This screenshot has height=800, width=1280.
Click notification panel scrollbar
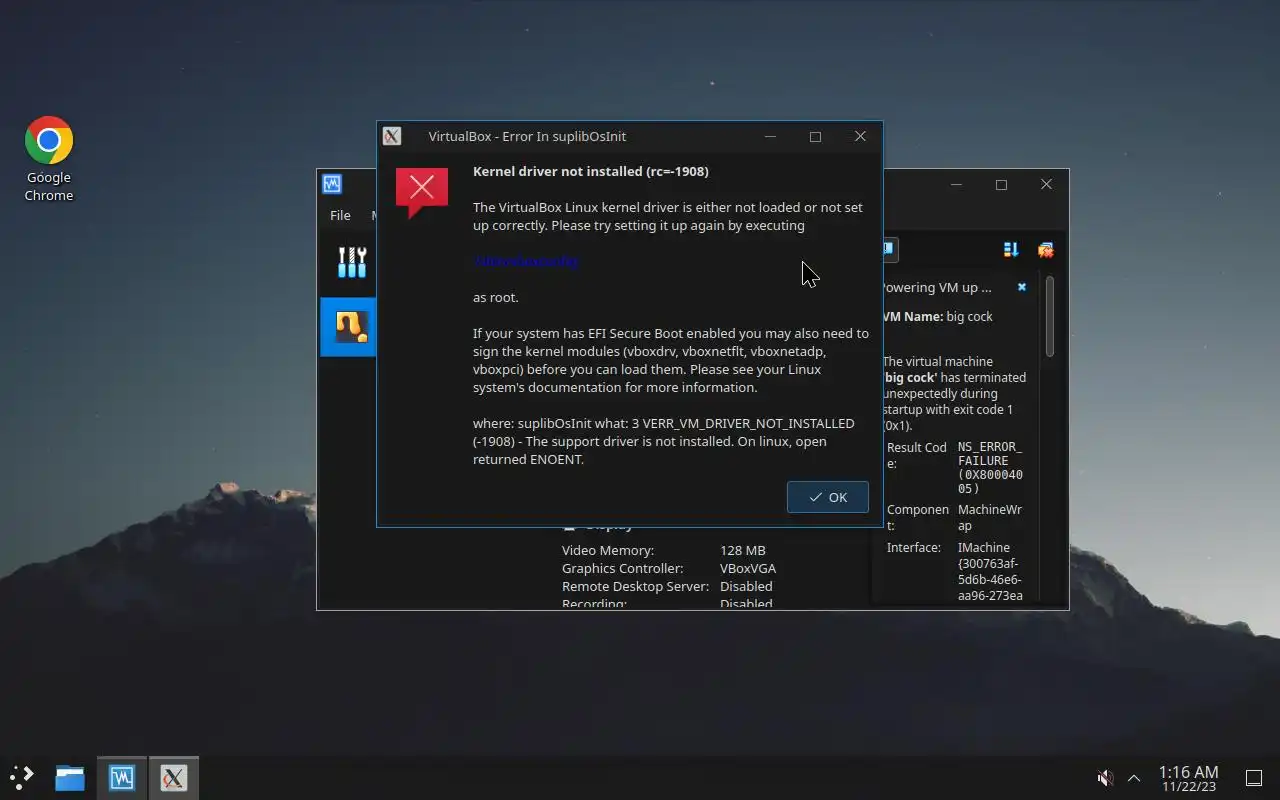click(x=1049, y=316)
